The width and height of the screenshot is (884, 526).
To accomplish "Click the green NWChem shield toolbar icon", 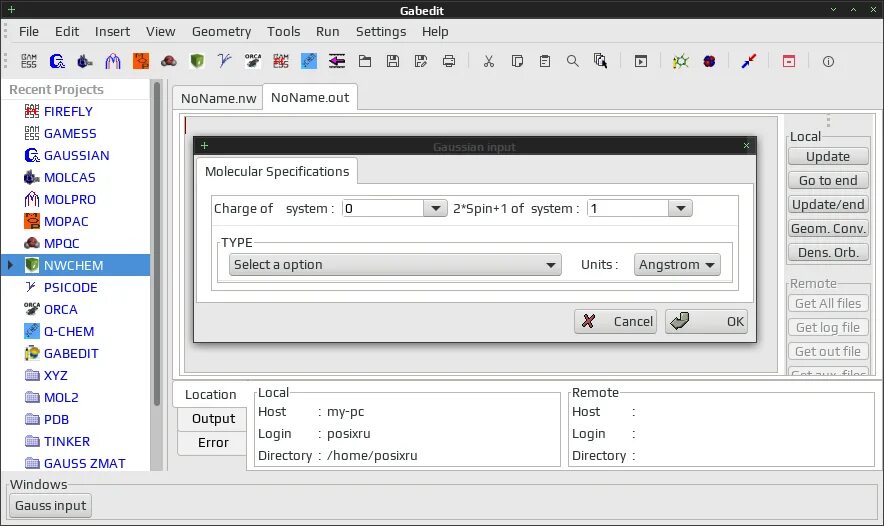I will click(x=197, y=61).
